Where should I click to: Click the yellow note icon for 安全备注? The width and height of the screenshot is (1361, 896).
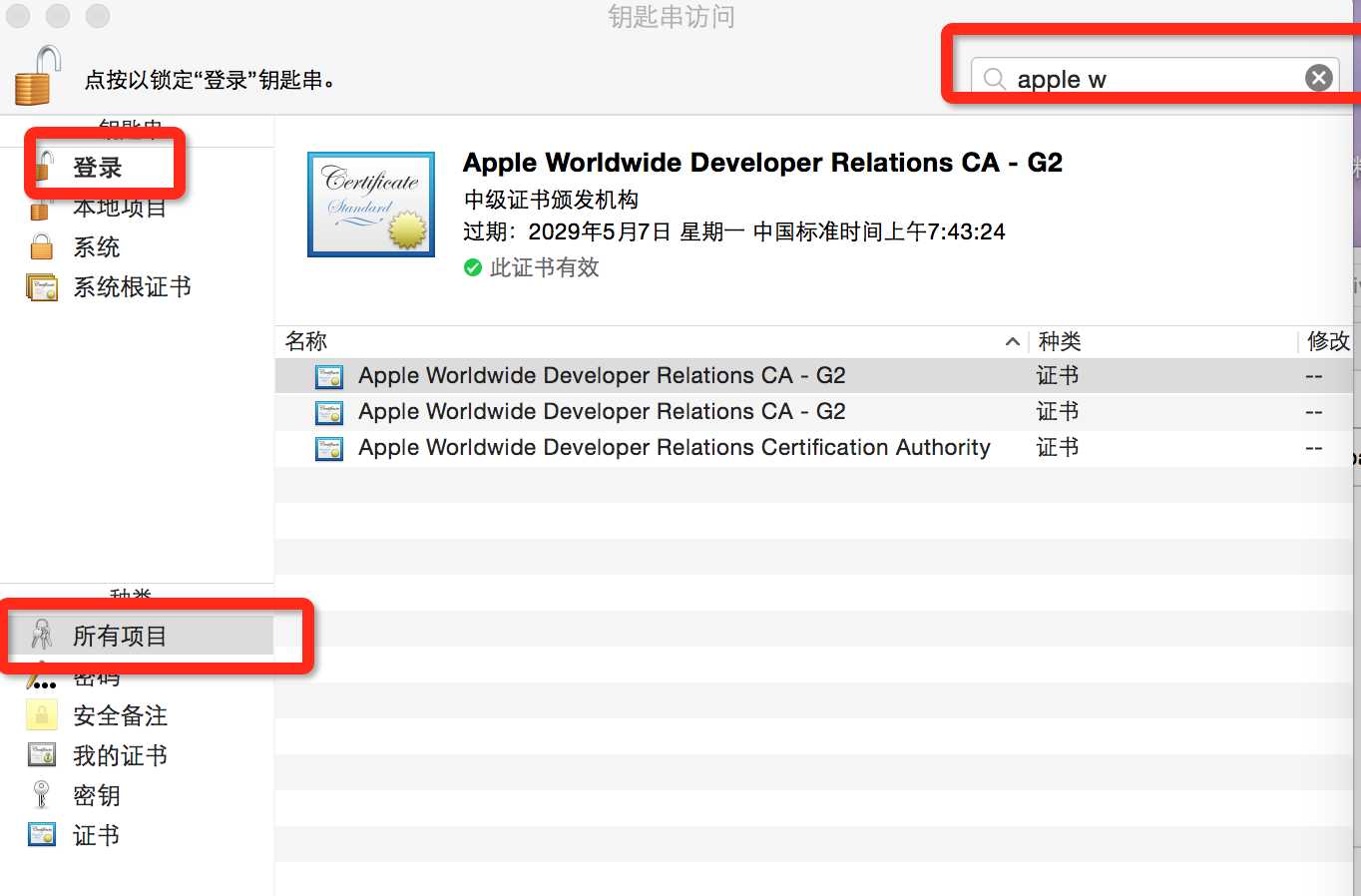coord(42,715)
